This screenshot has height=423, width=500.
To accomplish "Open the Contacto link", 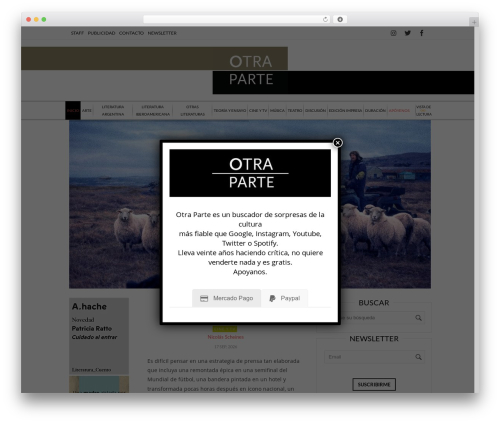I will pos(131,33).
